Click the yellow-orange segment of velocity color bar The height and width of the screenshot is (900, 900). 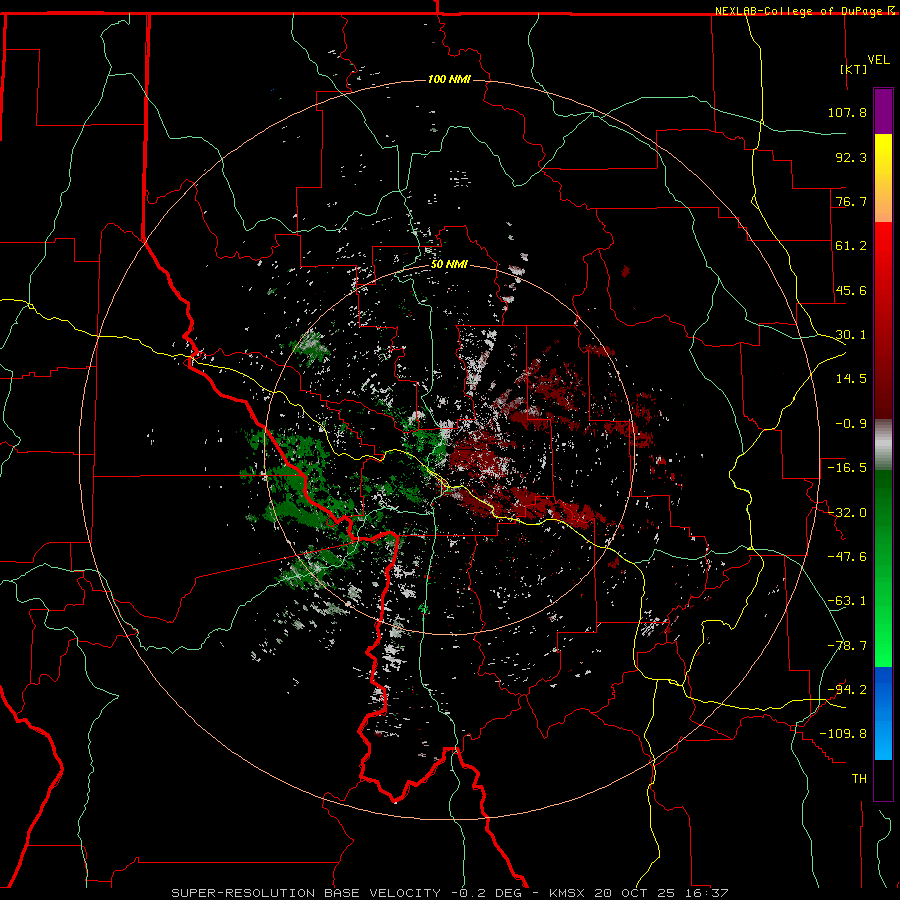[883, 178]
